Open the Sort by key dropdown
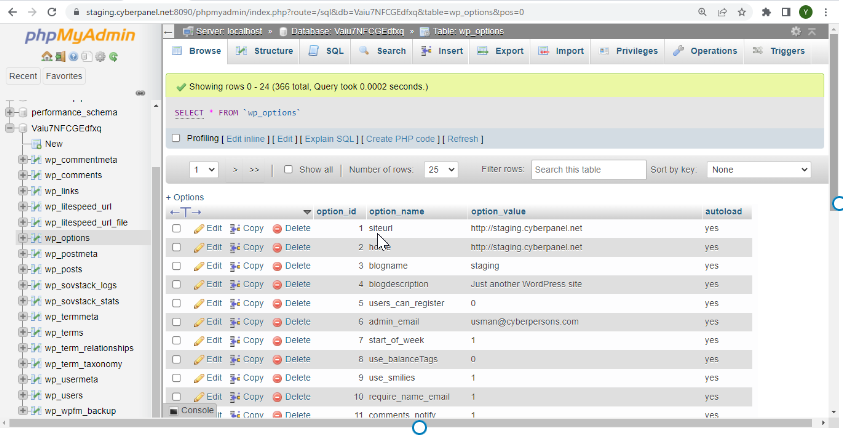Viewport: 843px width, 435px height. (x=759, y=169)
